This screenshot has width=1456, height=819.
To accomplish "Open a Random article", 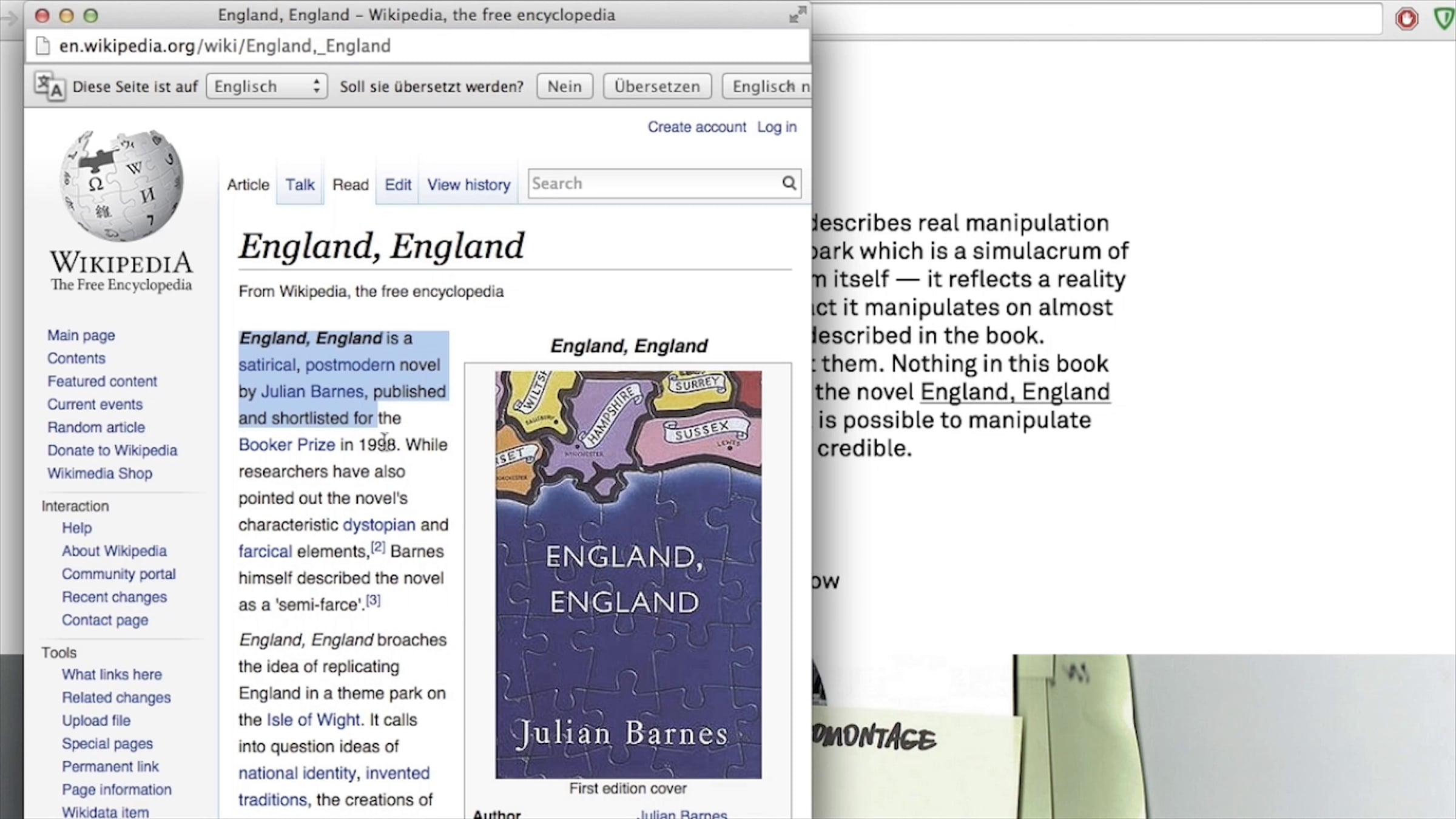I will click(96, 428).
